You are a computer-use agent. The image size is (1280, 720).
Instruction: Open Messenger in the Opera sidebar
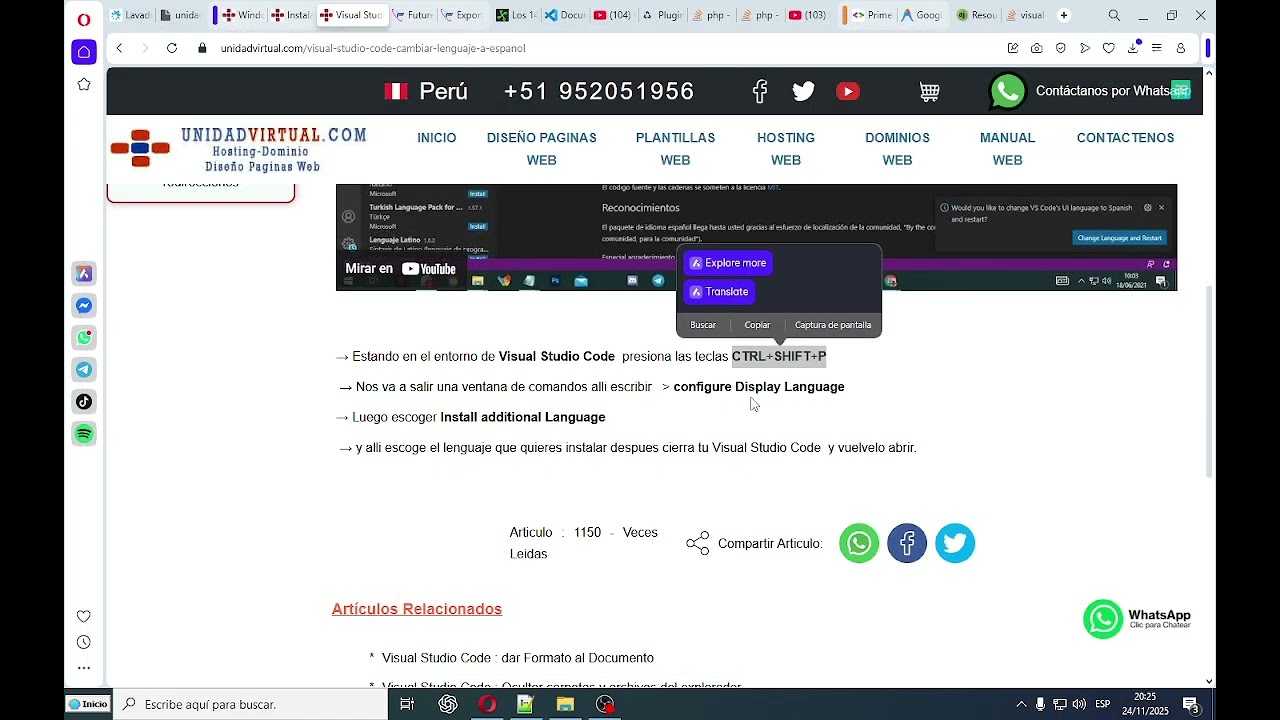pos(84,306)
